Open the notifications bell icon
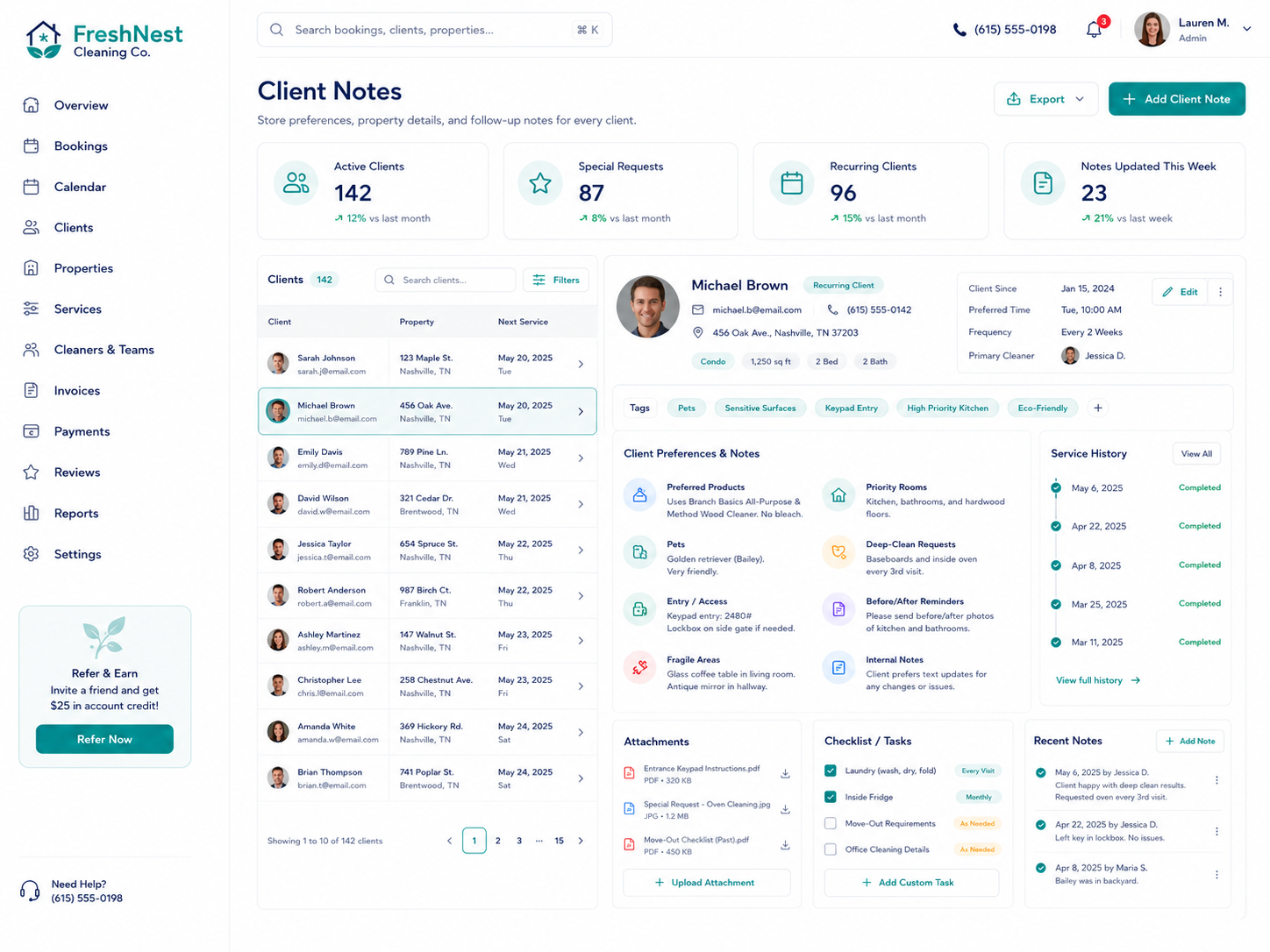This screenshot has width=1270, height=952. (1094, 29)
